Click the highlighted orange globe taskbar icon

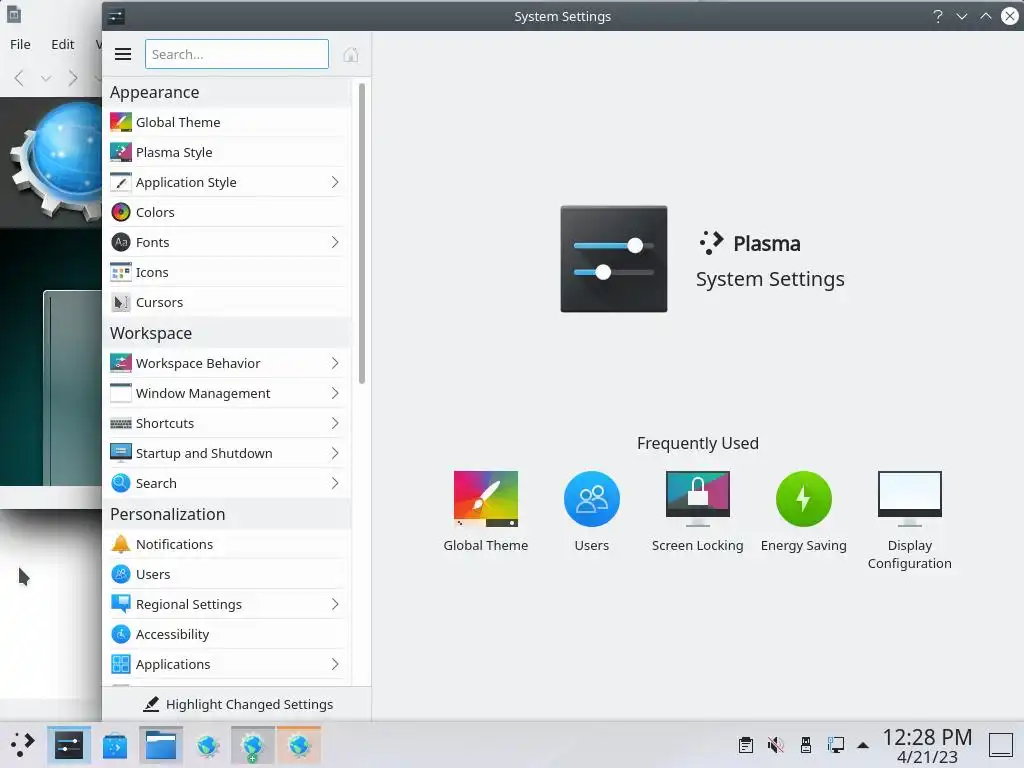click(x=299, y=745)
